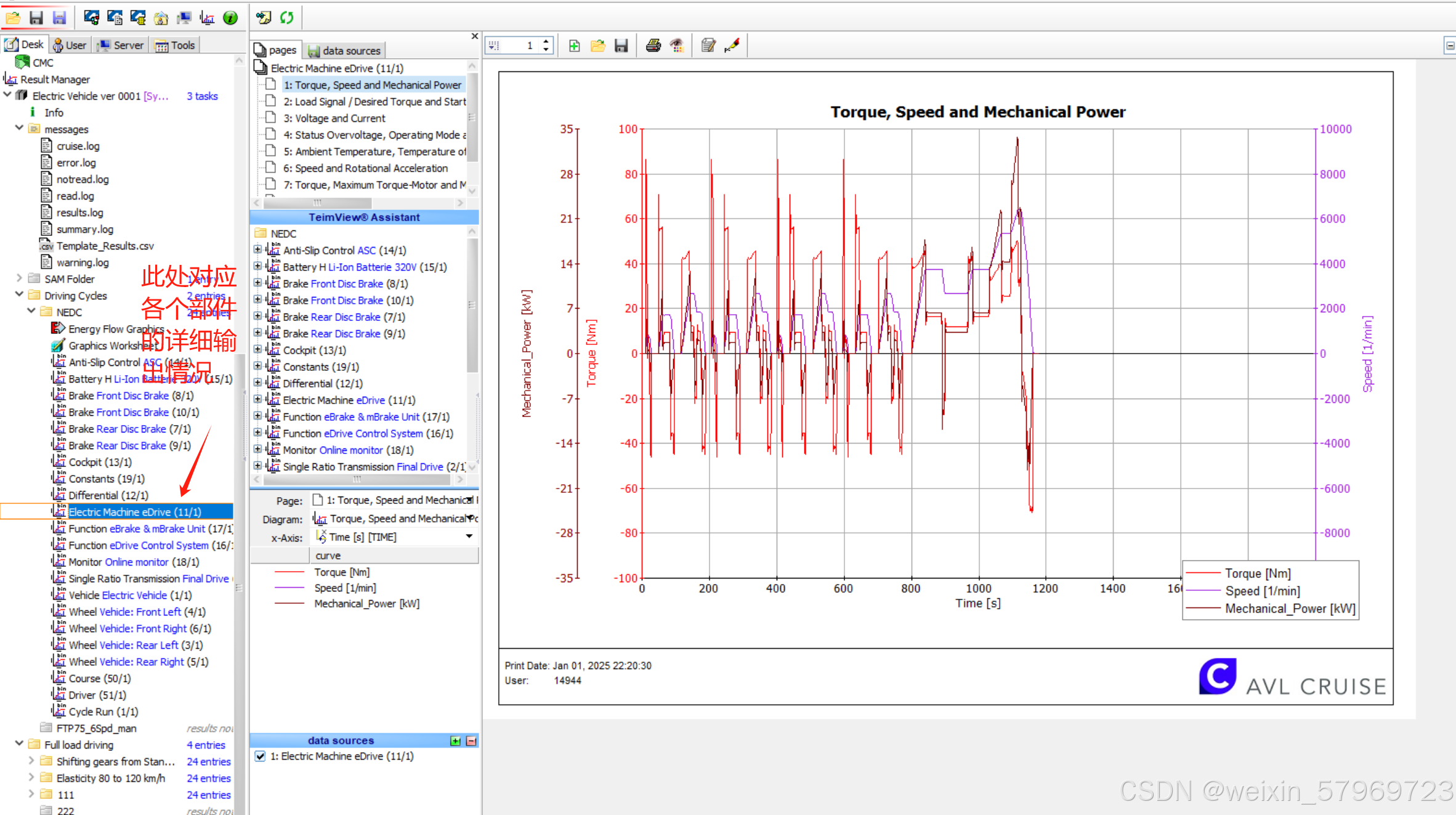Switch to the data sources tab
Image resolution: width=1456 pixels, height=815 pixels.
pos(344,51)
